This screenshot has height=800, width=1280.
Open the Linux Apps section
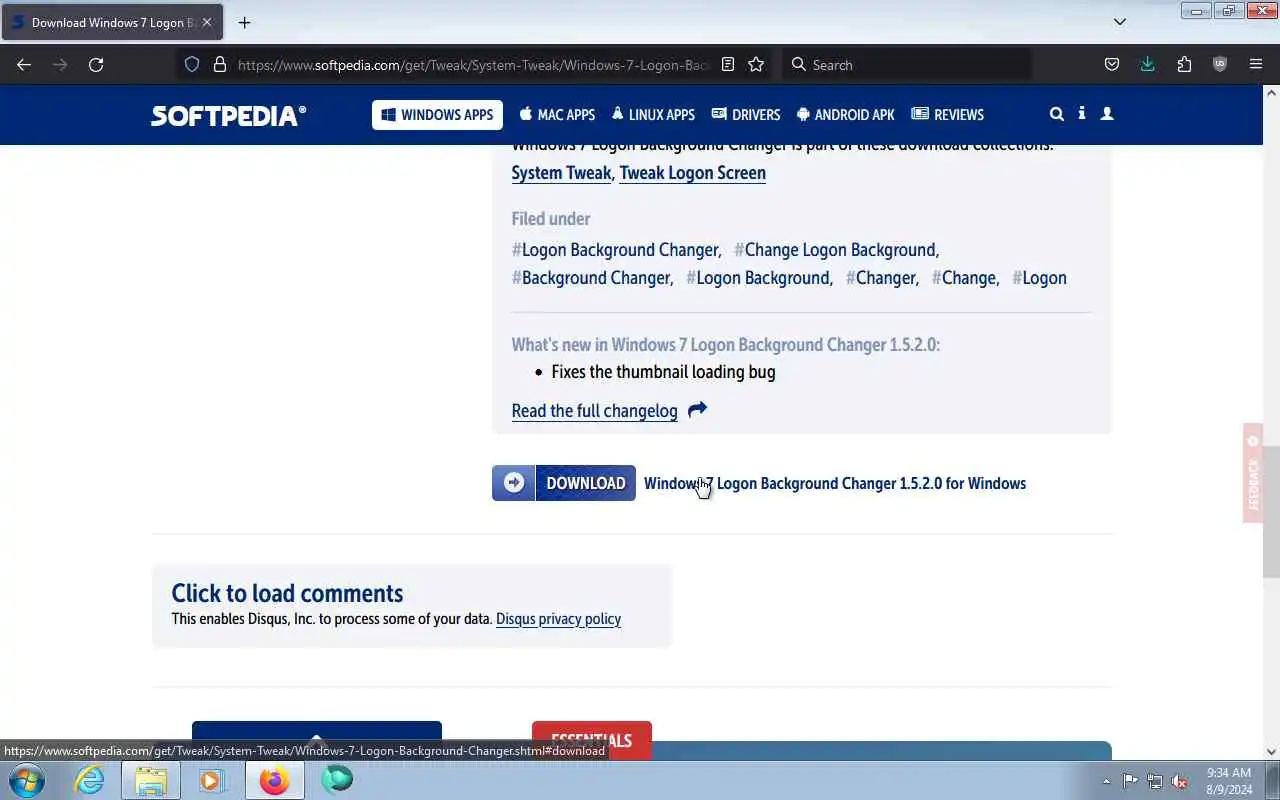(653, 115)
